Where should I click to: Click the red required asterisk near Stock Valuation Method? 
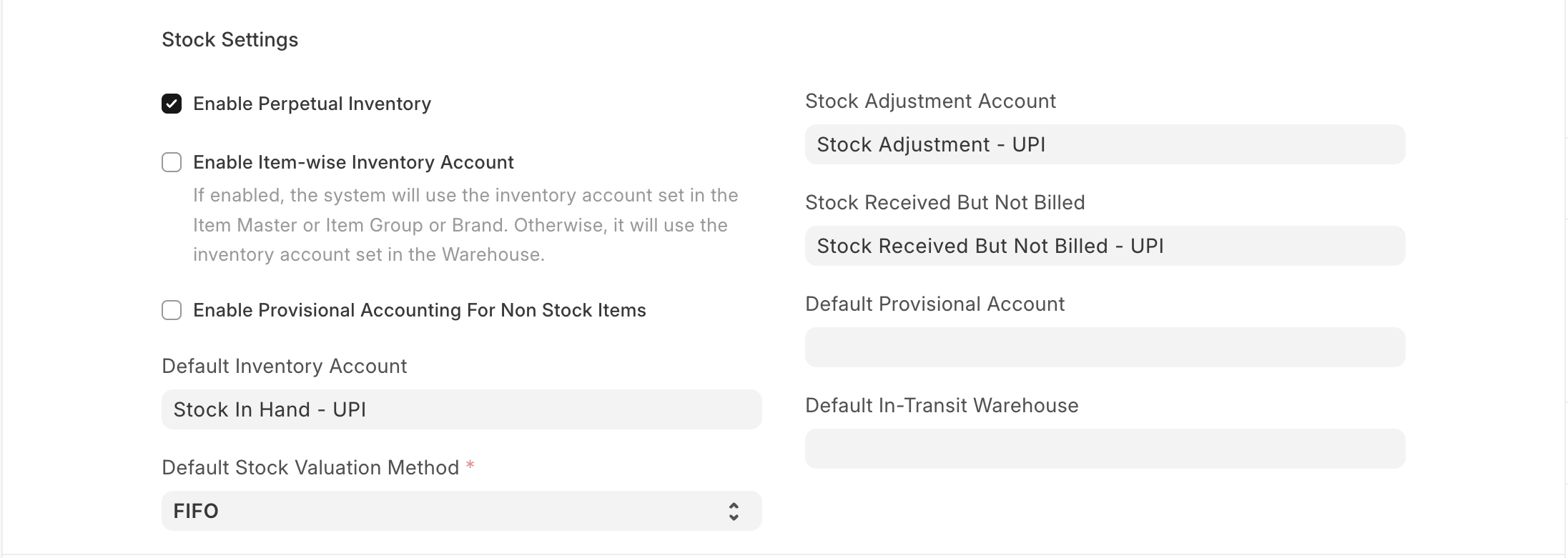click(x=470, y=465)
